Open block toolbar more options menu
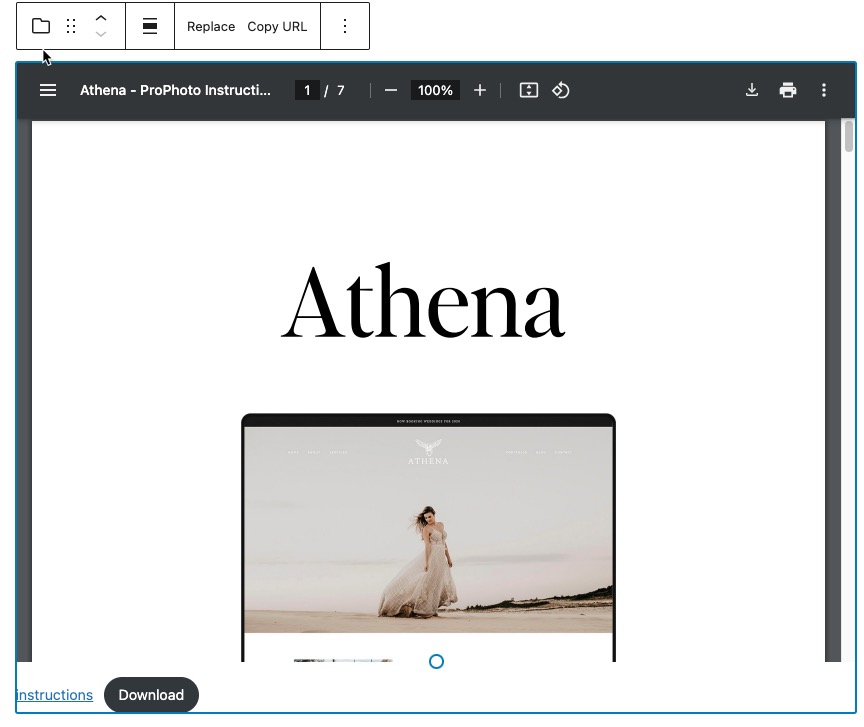This screenshot has width=864, height=727. (345, 26)
